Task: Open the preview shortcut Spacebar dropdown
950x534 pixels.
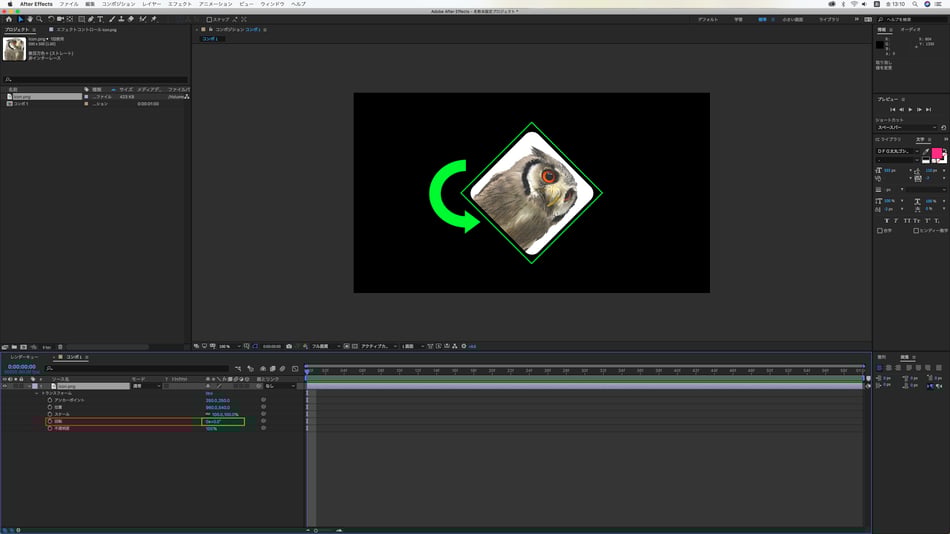Action: click(x=907, y=128)
